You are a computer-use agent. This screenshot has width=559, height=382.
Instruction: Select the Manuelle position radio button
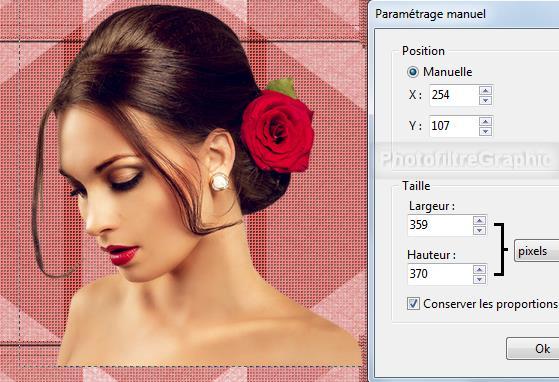click(x=413, y=72)
